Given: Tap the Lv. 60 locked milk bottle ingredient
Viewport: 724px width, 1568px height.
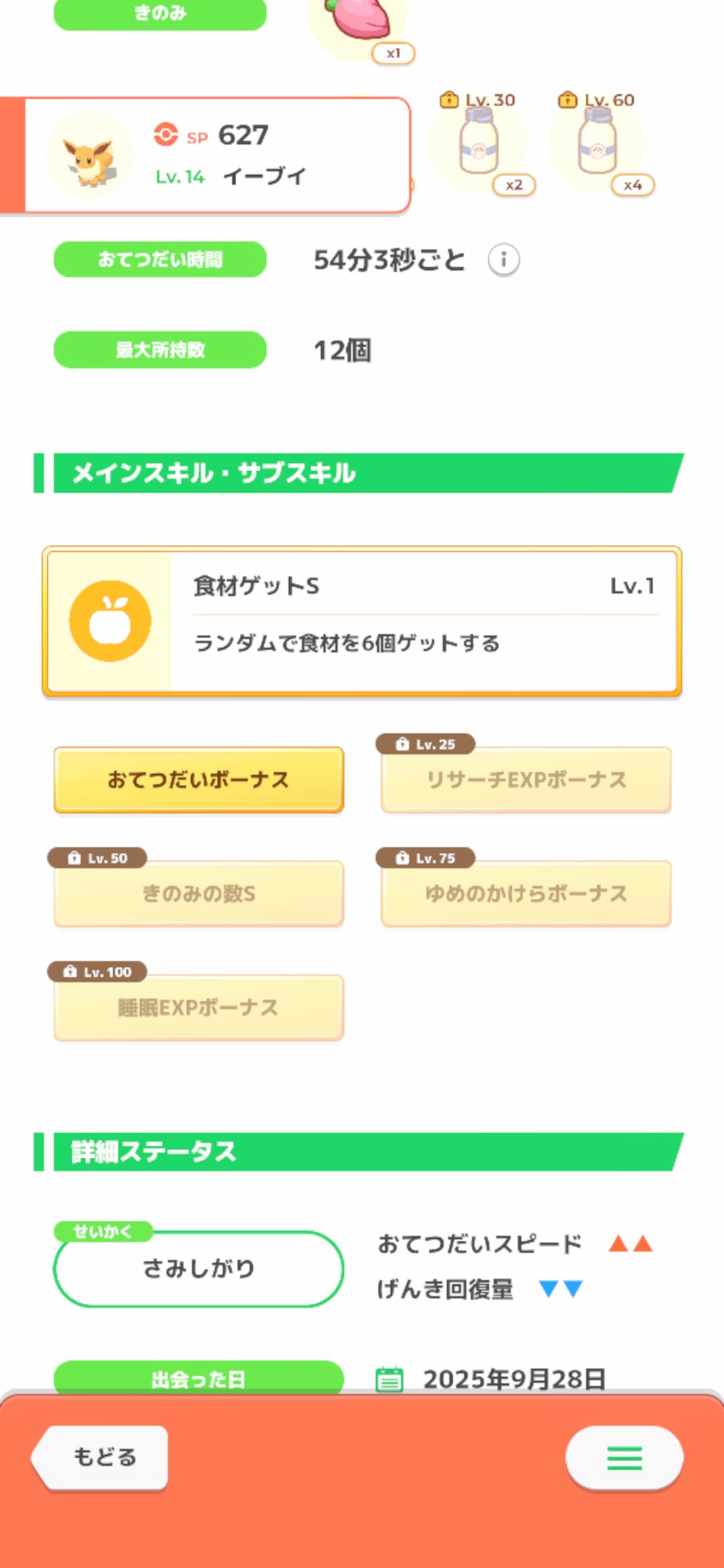Looking at the screenshot, I should point(597,143).
